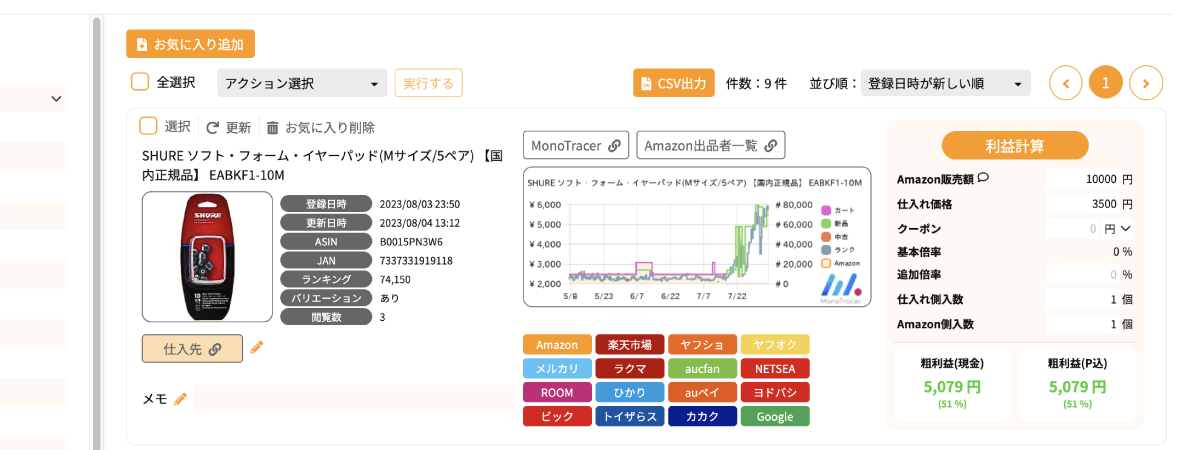Click the refresh 更新 icon

pos(212,128)
